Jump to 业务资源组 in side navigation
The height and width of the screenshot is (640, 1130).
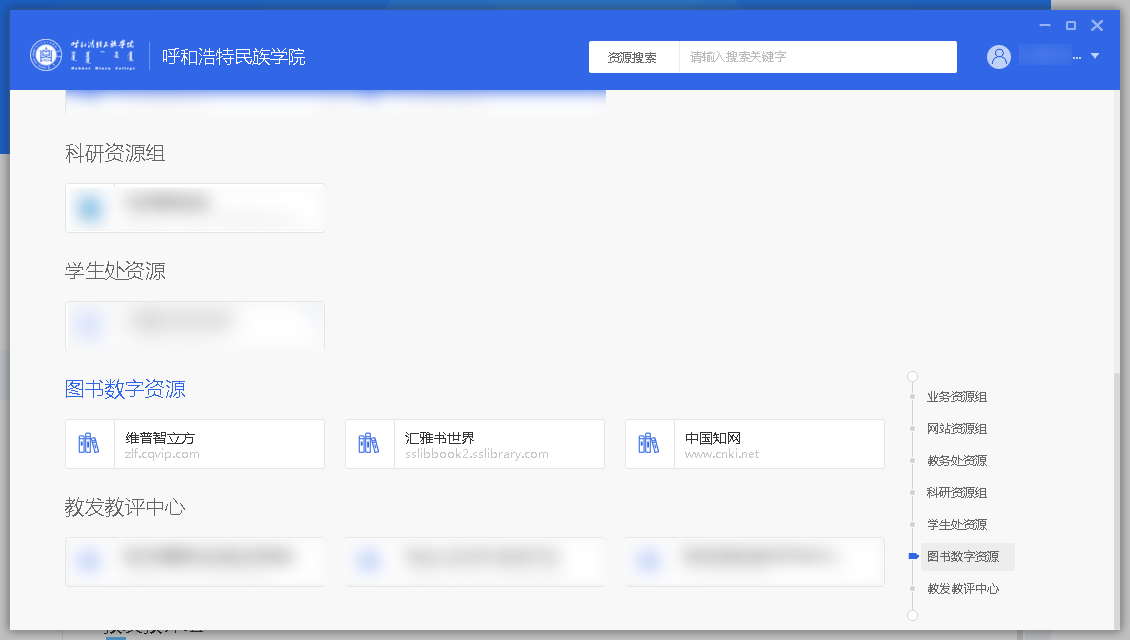click(957, 397)
